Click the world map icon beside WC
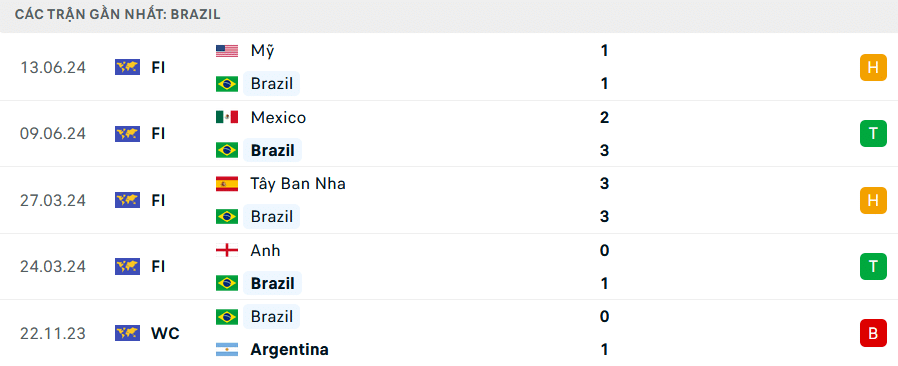898x366 pixels. coord(127,333)
